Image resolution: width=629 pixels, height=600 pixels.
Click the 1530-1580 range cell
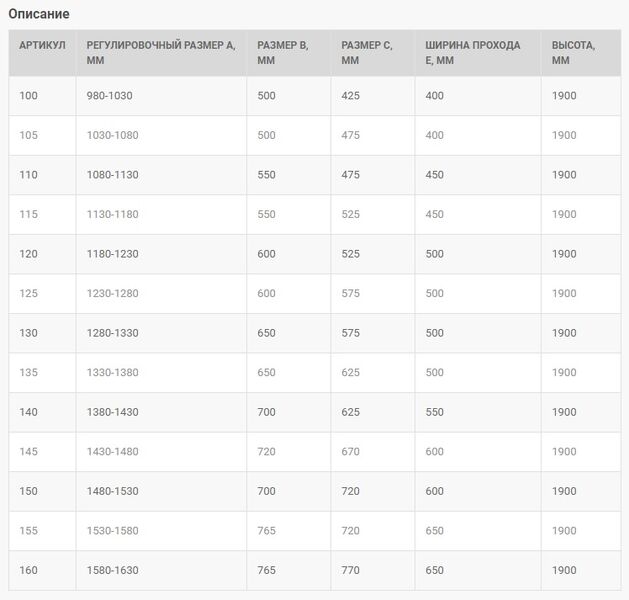[113, 531]
